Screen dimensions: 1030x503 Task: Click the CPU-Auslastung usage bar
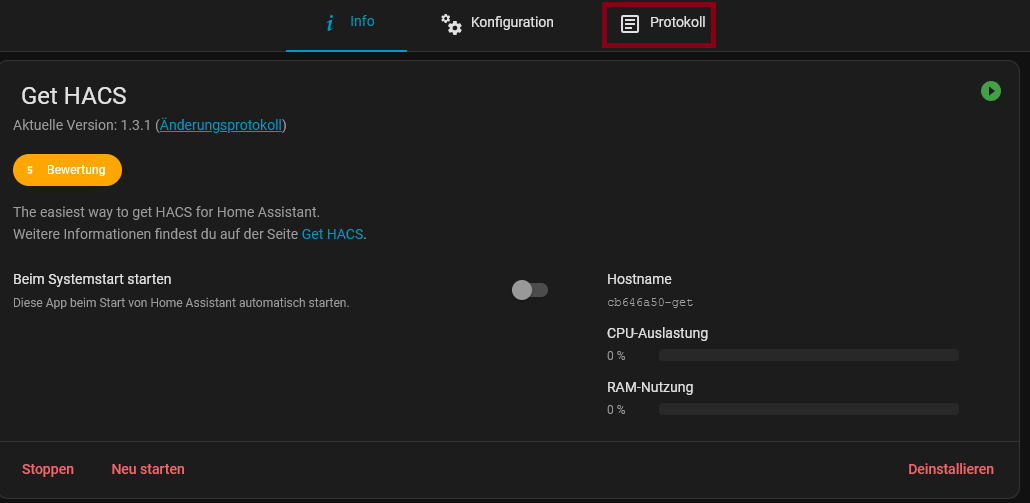point(808,355)
